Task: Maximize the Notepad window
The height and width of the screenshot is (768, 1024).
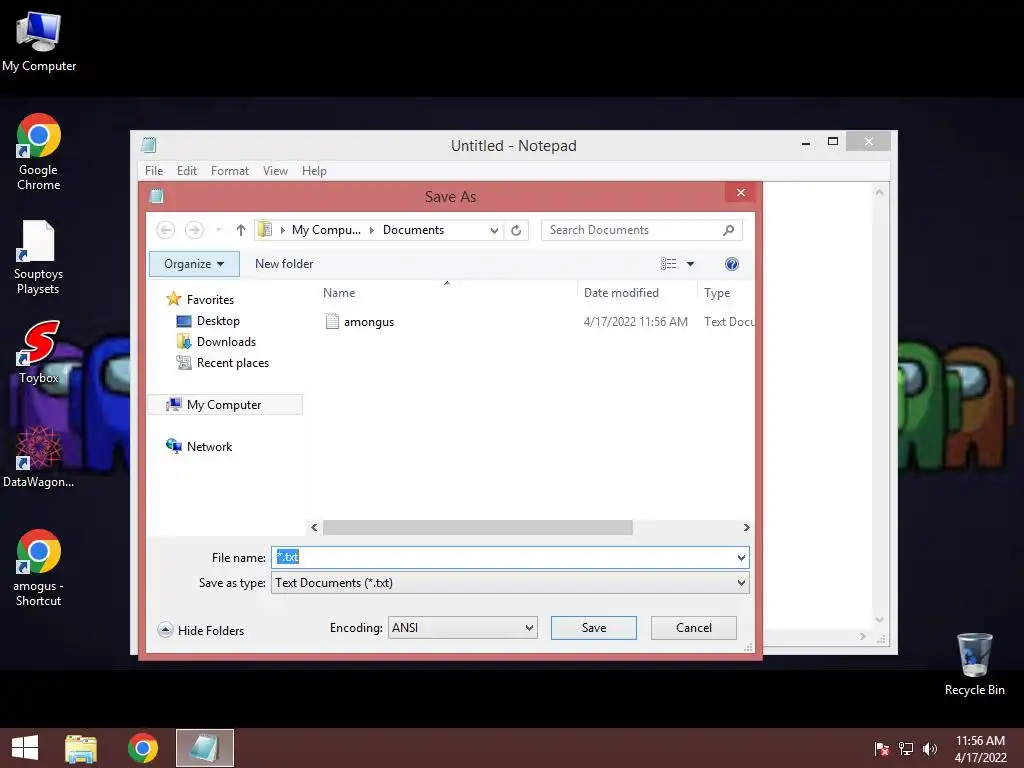Action: click(x=833, y=141)
